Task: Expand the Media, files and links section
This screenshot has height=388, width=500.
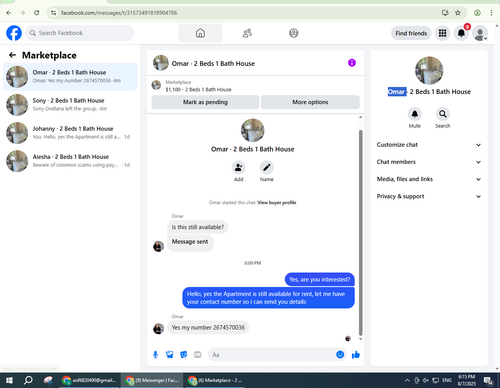Action: pos(429,179)
